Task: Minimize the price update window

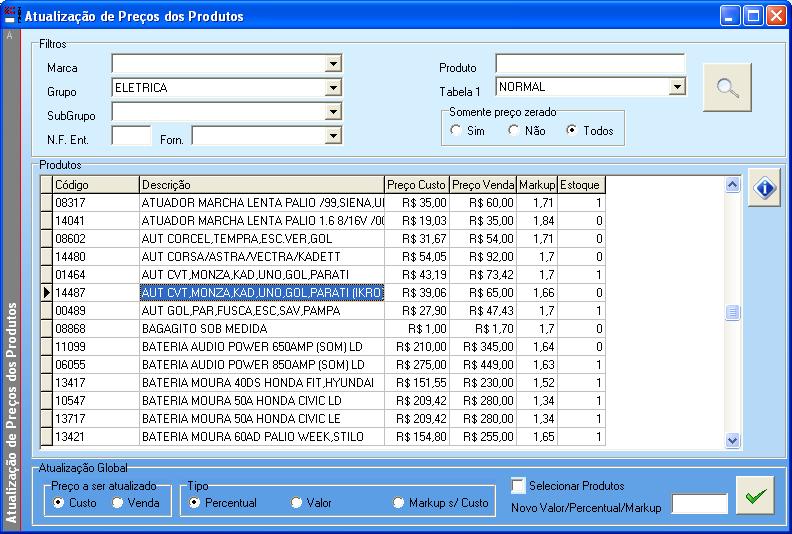Action: point(730,15)
